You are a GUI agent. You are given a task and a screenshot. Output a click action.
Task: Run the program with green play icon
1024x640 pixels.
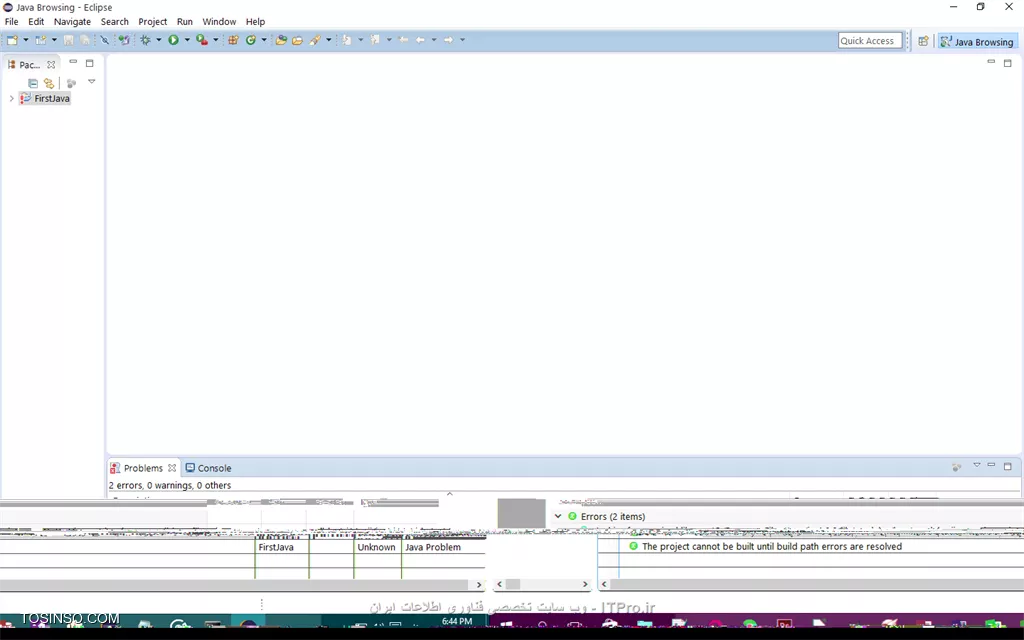coord(173,40)
